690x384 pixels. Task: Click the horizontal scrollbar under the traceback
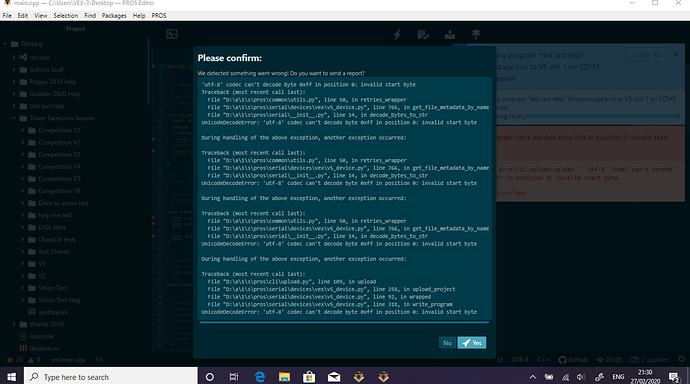coord(344,322)
